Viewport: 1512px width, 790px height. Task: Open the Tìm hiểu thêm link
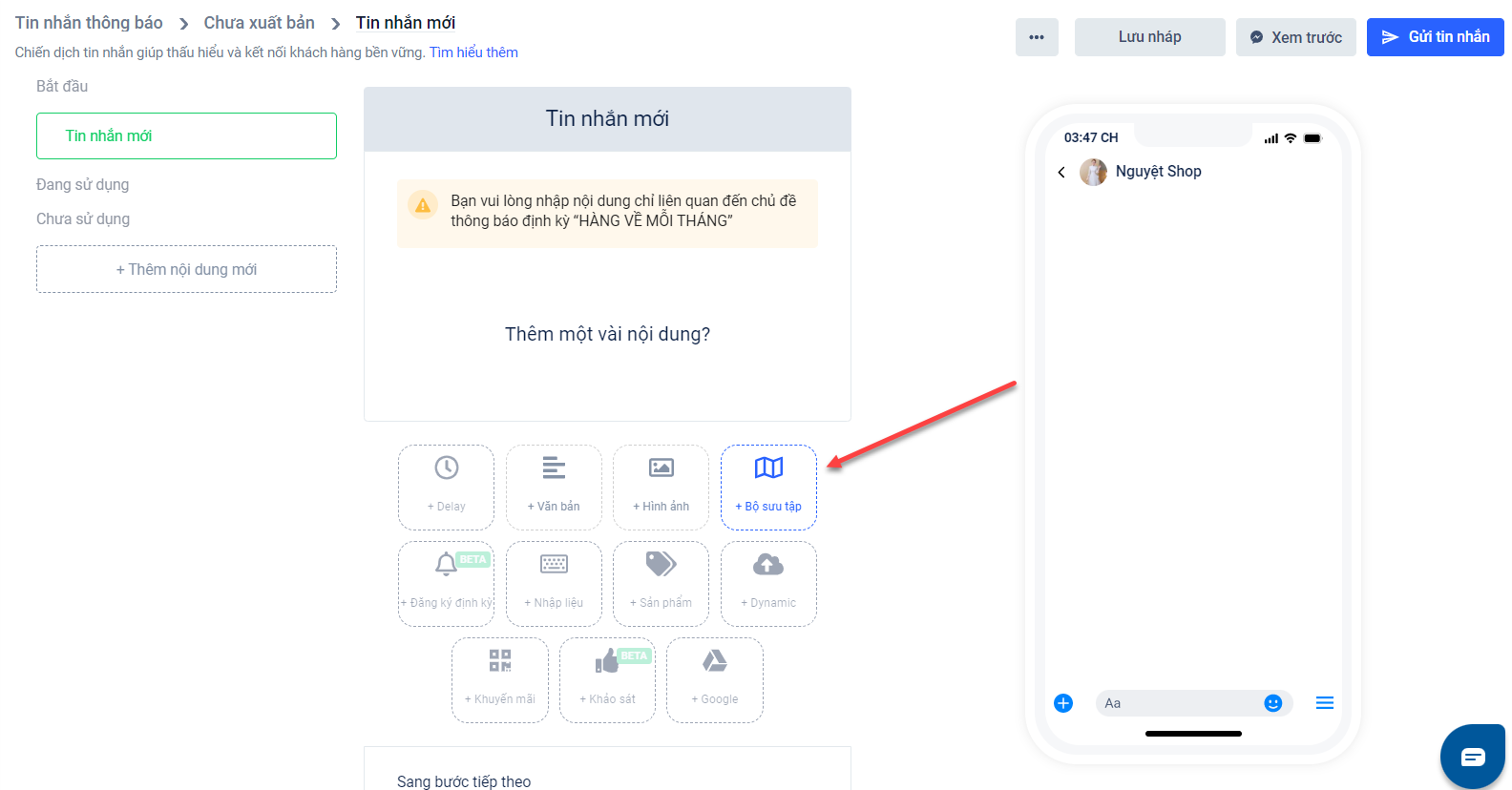[473, 52]
